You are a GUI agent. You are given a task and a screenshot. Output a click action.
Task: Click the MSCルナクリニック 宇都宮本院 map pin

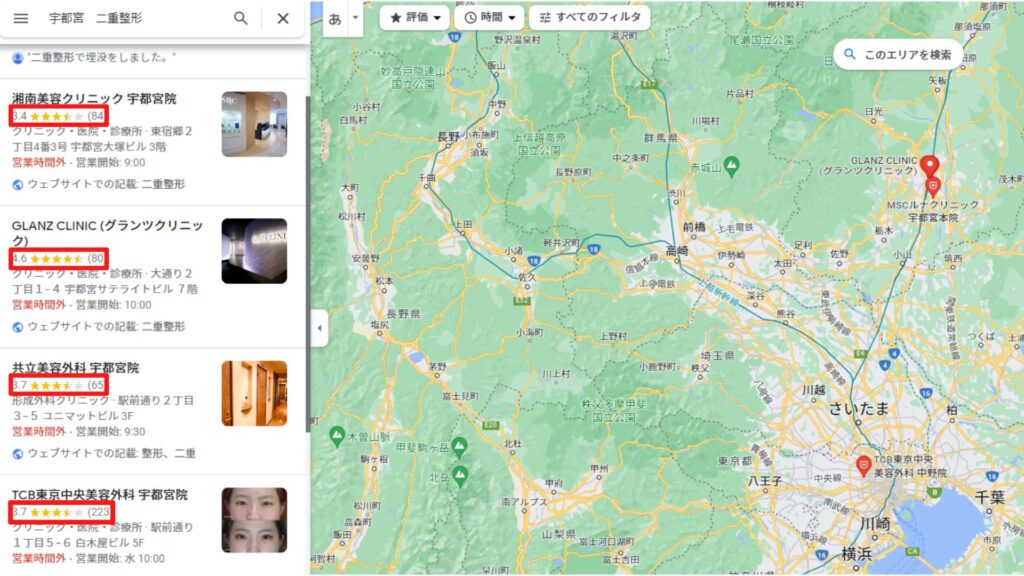coord(933,187)
